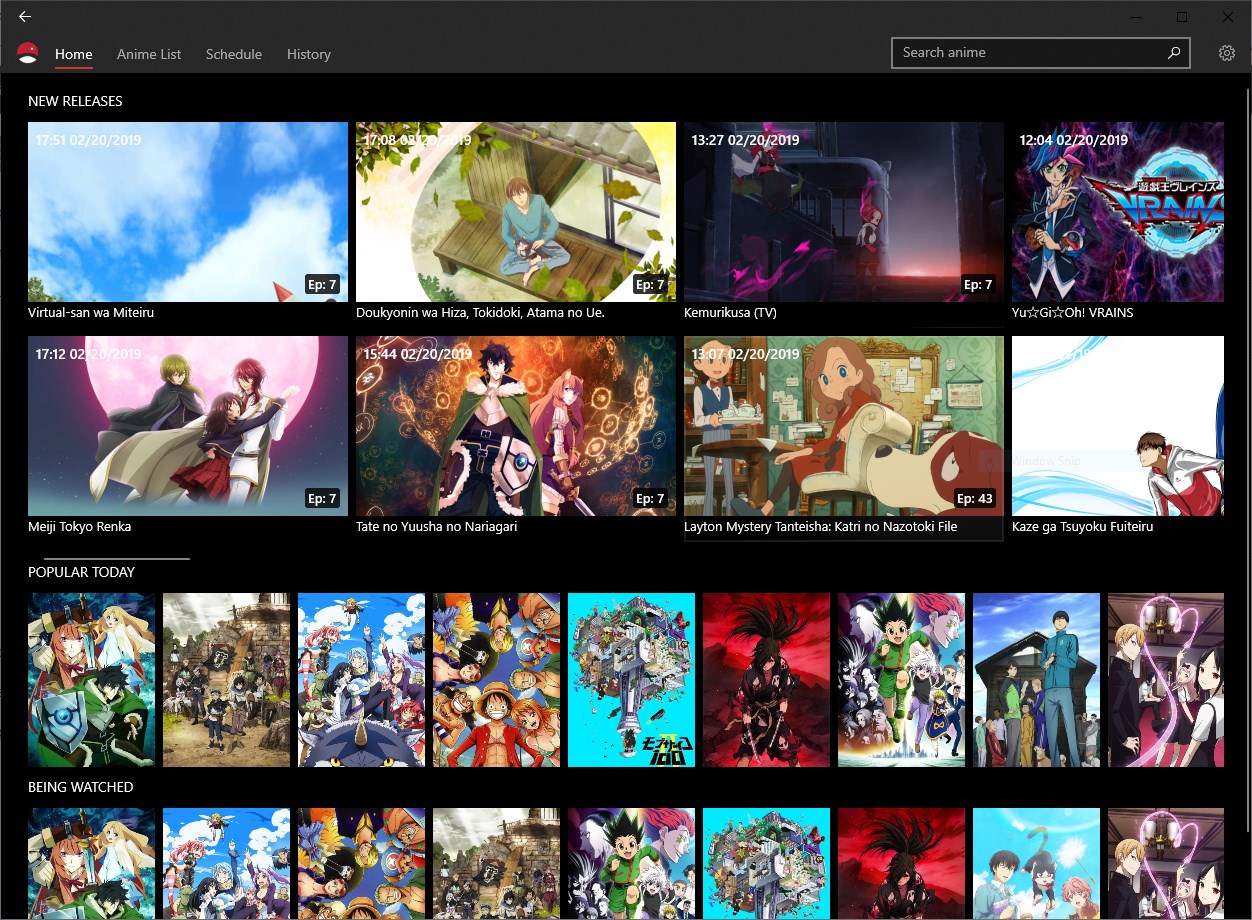The height and width of the screenshot is (920, 1252).
Task: Open the blue-sky group poster in Being Watched
Action: tap(1036, 864)
